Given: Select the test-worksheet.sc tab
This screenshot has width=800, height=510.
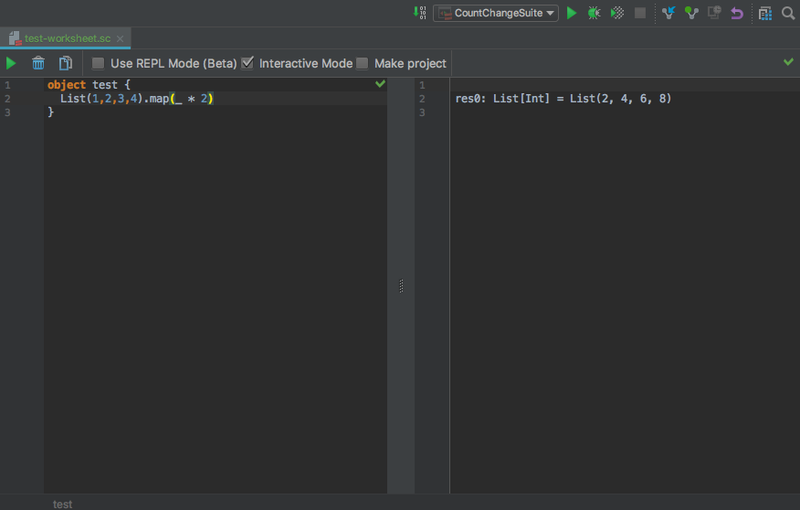Looking at the screenshot, I should (x=67, y=38).
